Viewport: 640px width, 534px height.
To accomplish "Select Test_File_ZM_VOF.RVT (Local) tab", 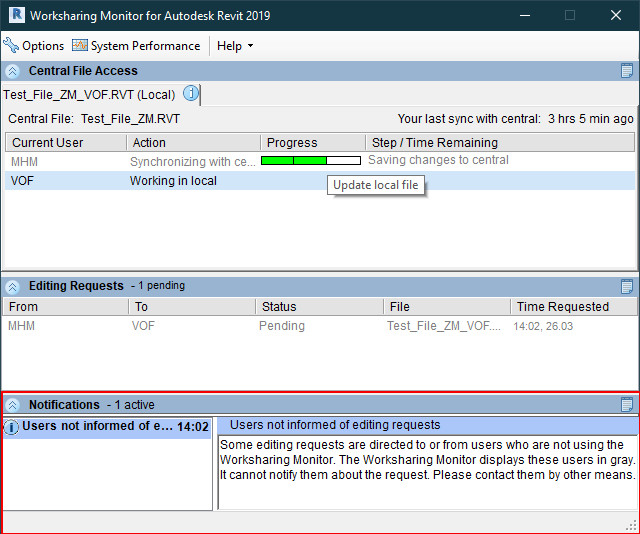I will pyautogui.click(x=88, y=95).
